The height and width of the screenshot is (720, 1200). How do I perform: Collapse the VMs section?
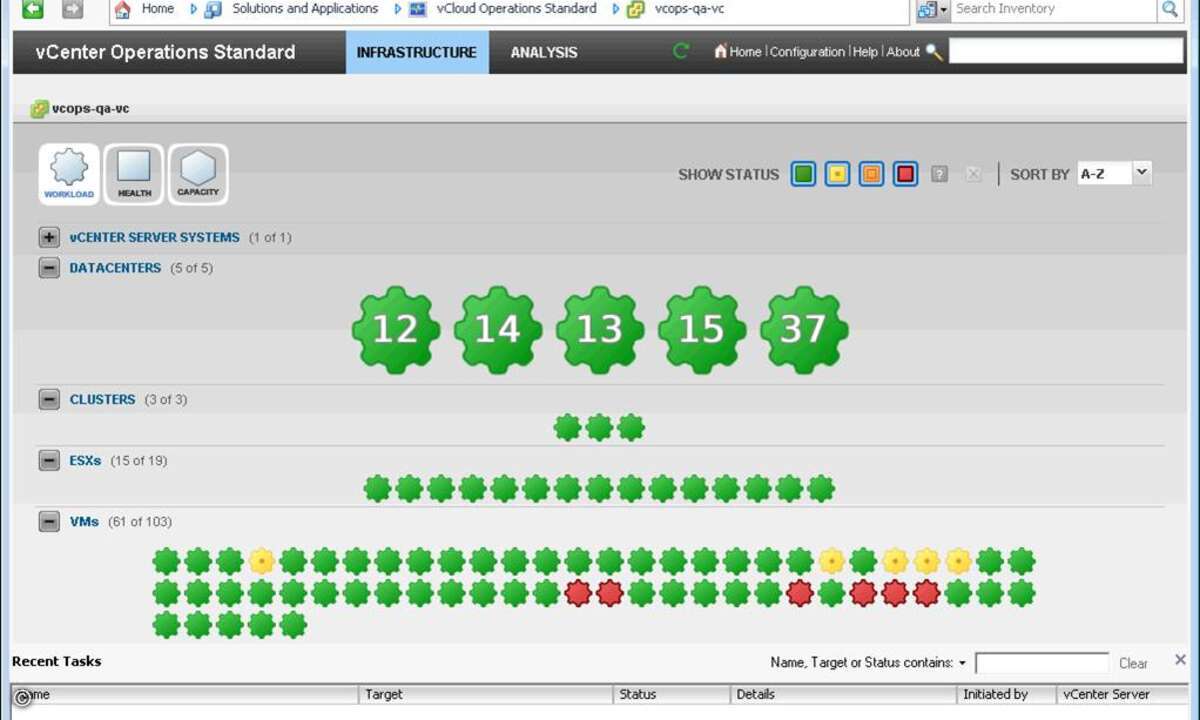click(x=49, y=521)
